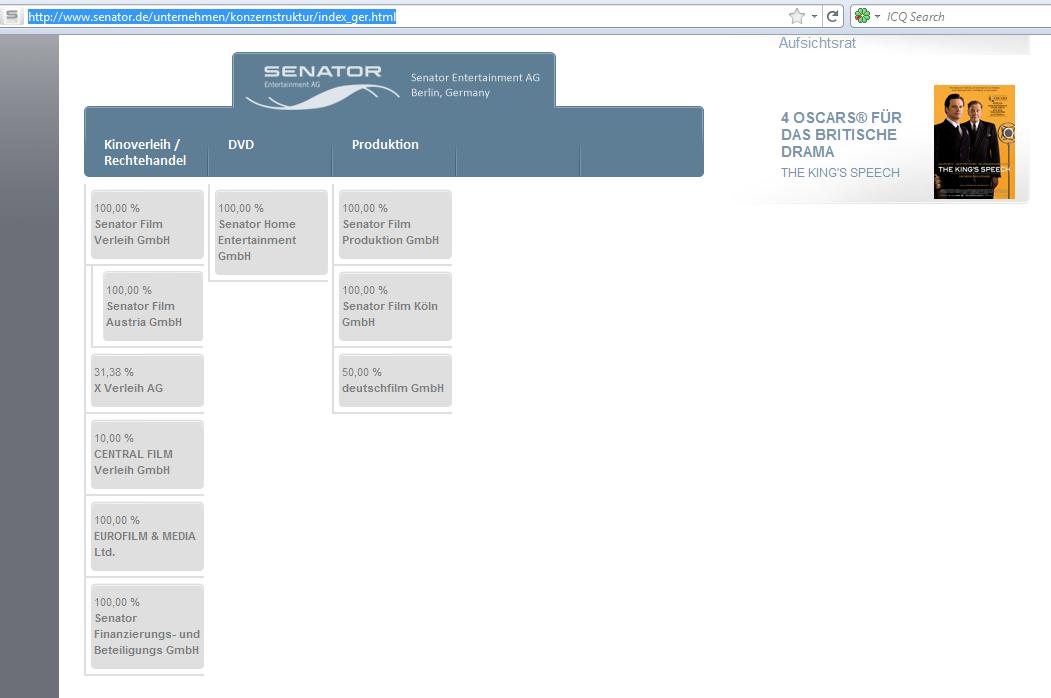Click the 10,00 % share value
Image resolution: width=1051 pixels, height=698 pixels.
tap(114, 438)
